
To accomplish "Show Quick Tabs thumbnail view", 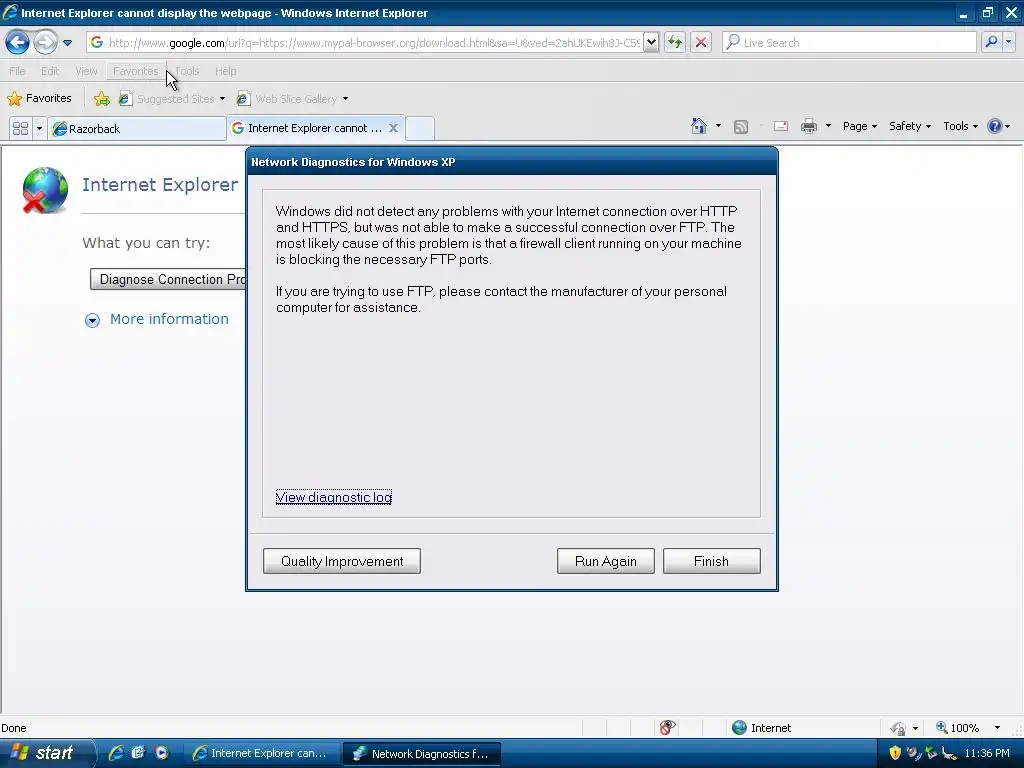I will 21,128.
